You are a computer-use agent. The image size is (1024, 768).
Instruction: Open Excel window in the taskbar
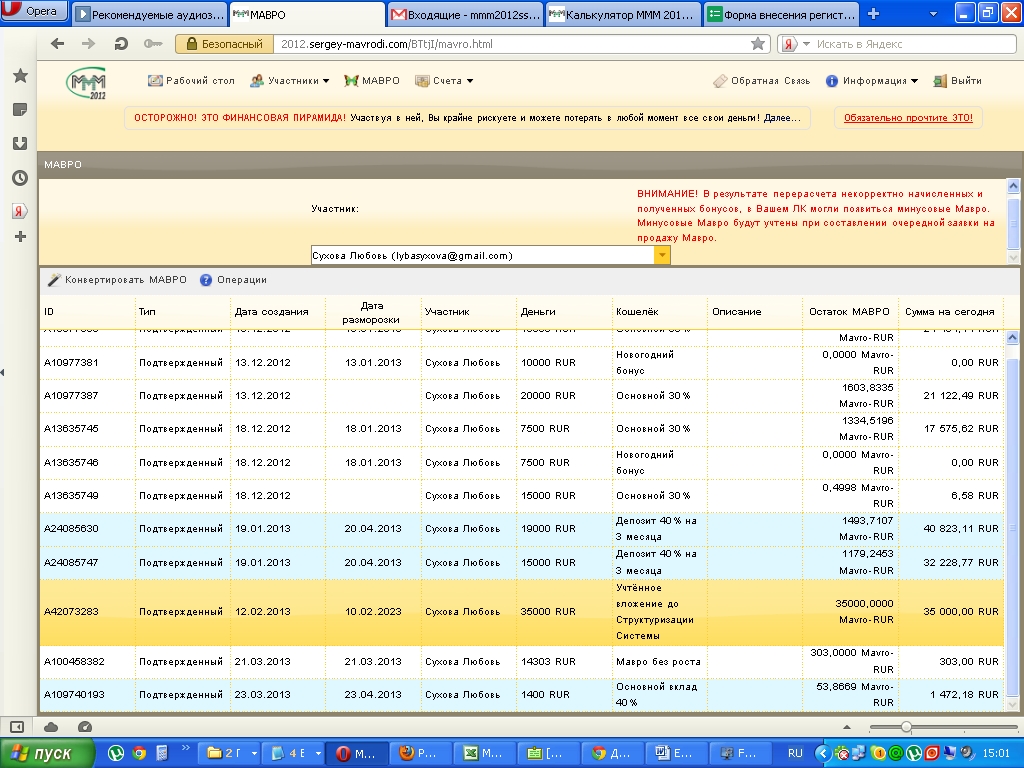pyautogui.click(x=484, y=753)
